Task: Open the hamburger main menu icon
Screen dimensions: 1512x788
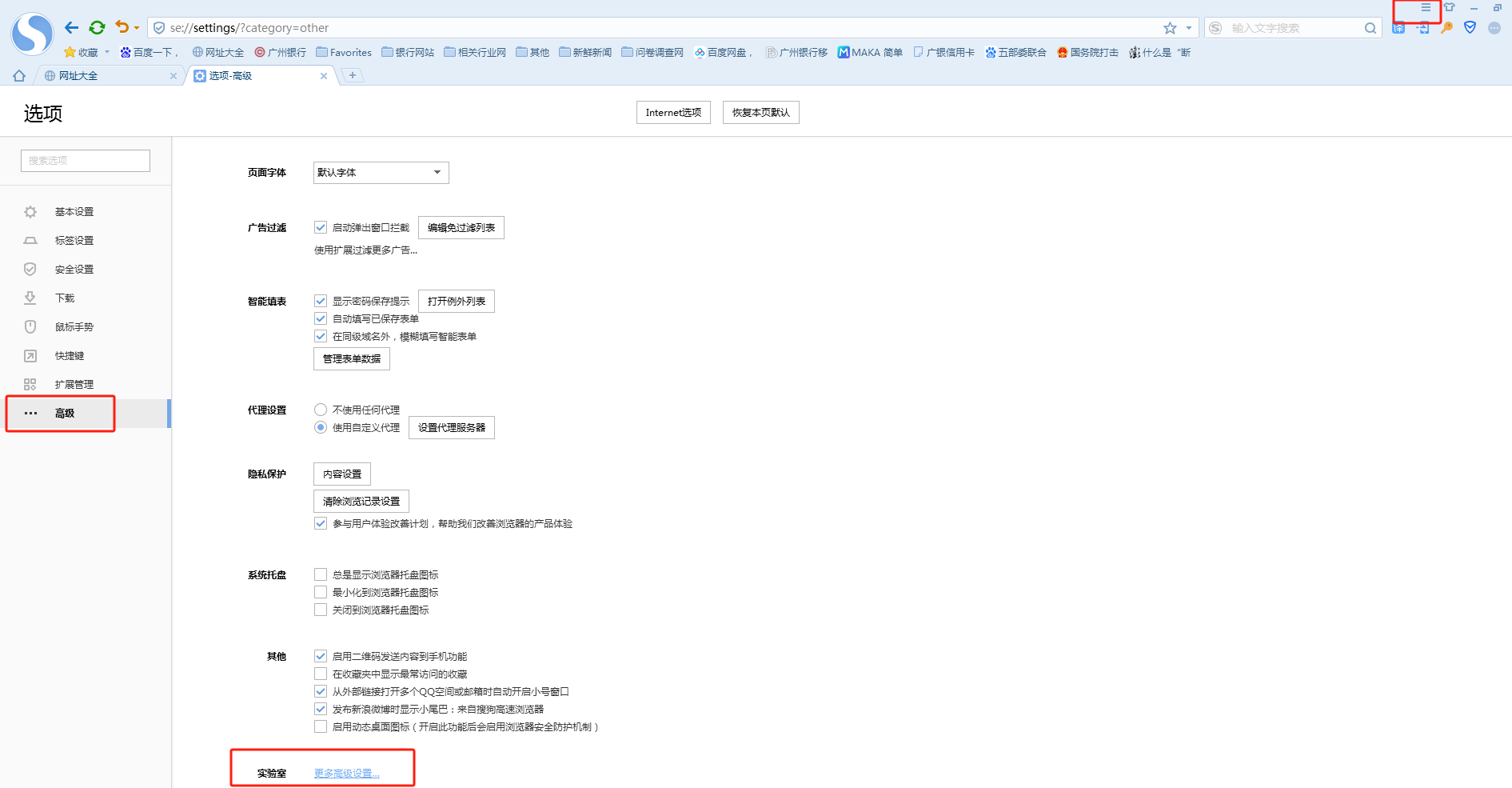Action: coord(1426,8)
